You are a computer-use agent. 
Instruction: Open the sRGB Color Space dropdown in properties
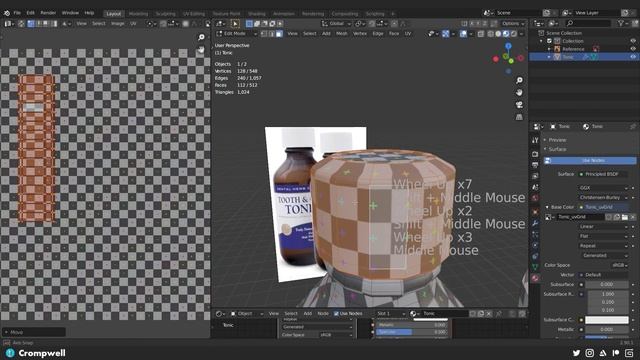620,265
